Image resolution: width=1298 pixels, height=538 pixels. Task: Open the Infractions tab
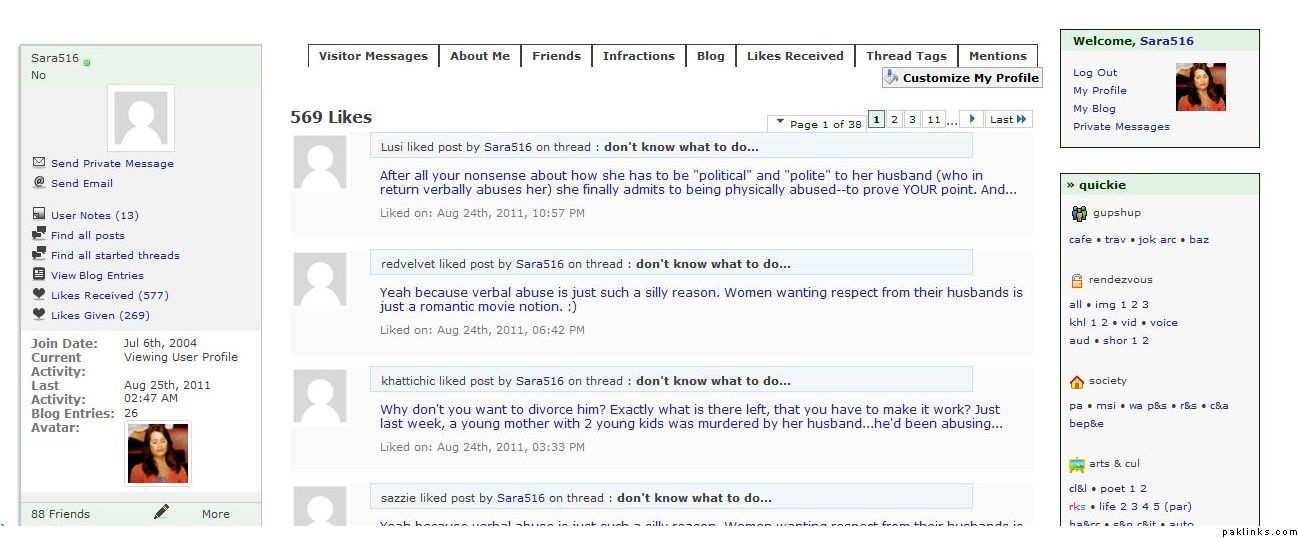coord(638,56)
